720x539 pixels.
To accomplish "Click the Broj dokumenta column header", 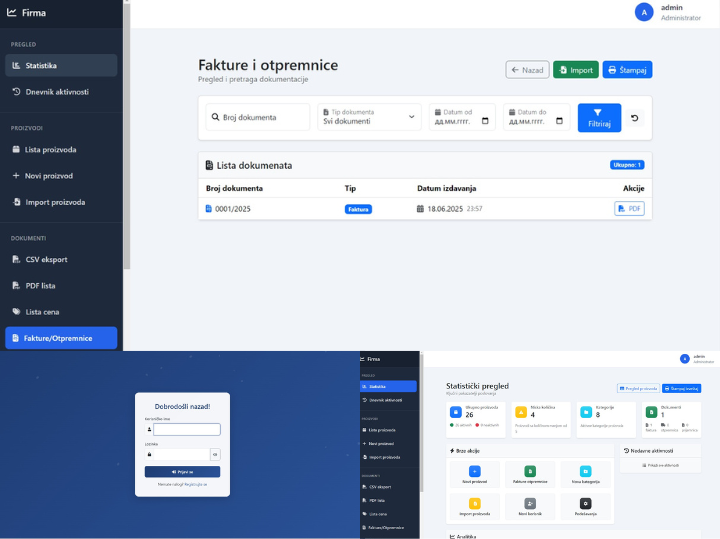I will (x=234, y=188).
